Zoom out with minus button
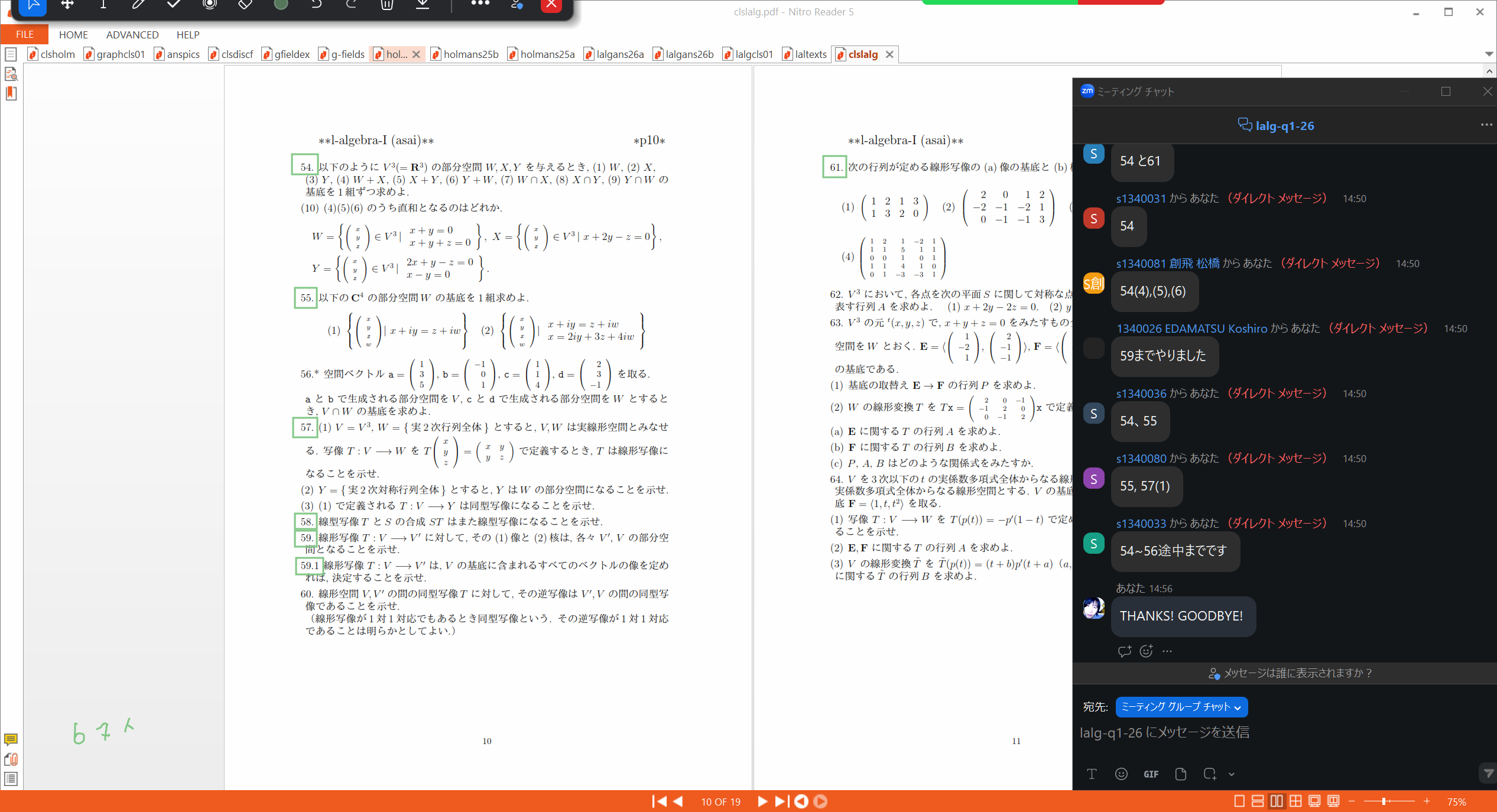The width and height of the screenshot is (1497, 812). pos(1352,801)
